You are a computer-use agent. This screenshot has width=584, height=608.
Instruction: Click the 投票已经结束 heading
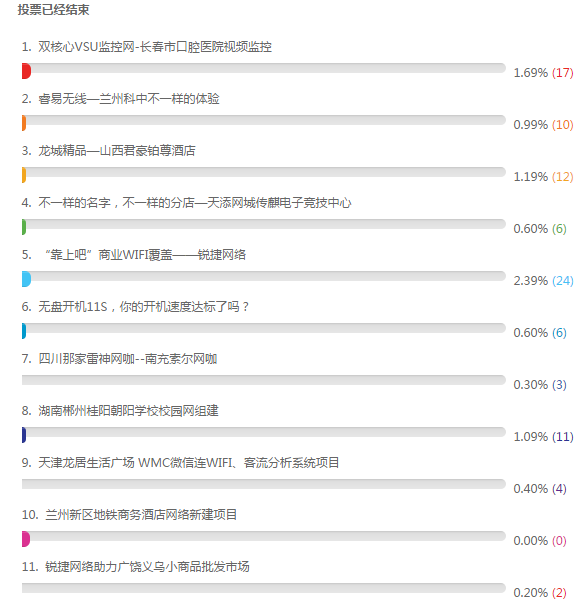click(x=54, y=10)
